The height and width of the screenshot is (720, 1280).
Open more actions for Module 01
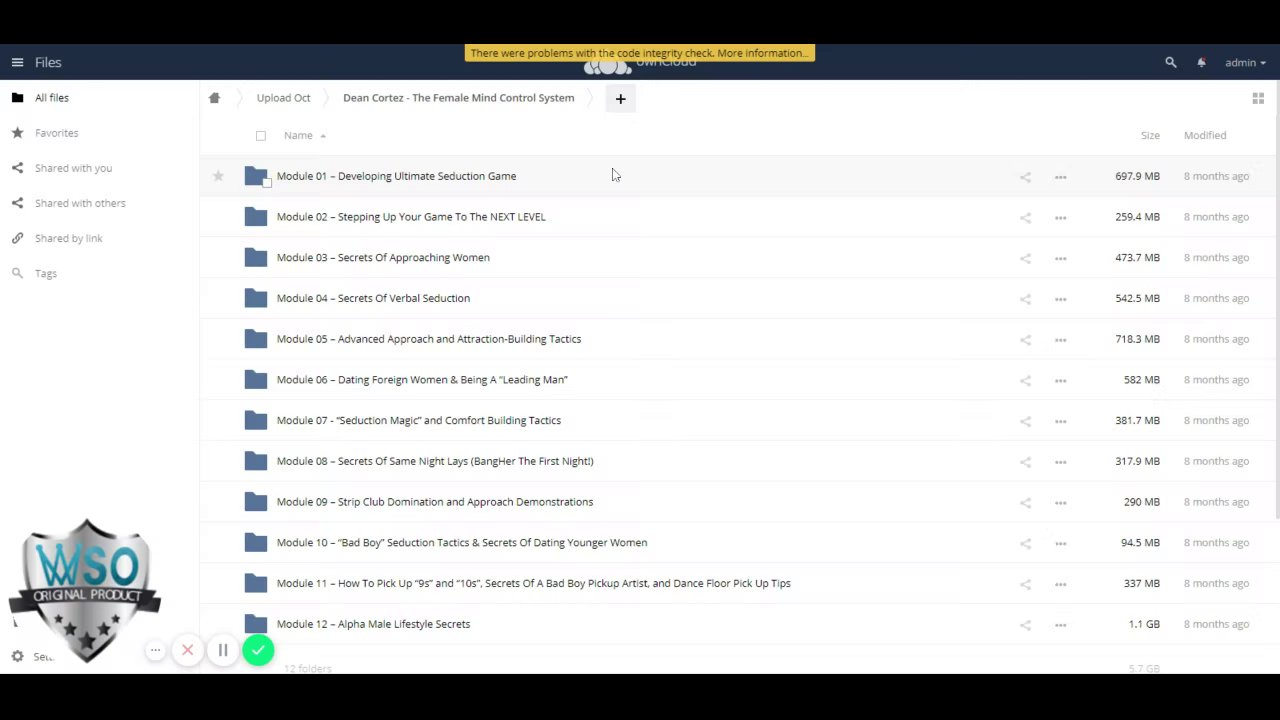1060,177
